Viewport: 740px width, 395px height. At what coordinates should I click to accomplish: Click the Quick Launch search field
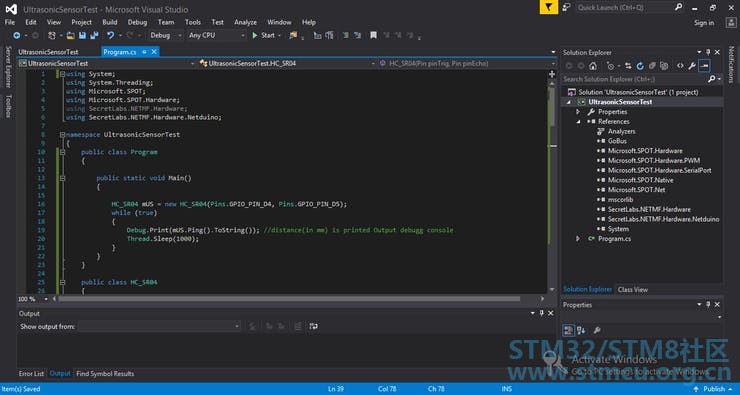pyautogui.click(x=624, y=8)
